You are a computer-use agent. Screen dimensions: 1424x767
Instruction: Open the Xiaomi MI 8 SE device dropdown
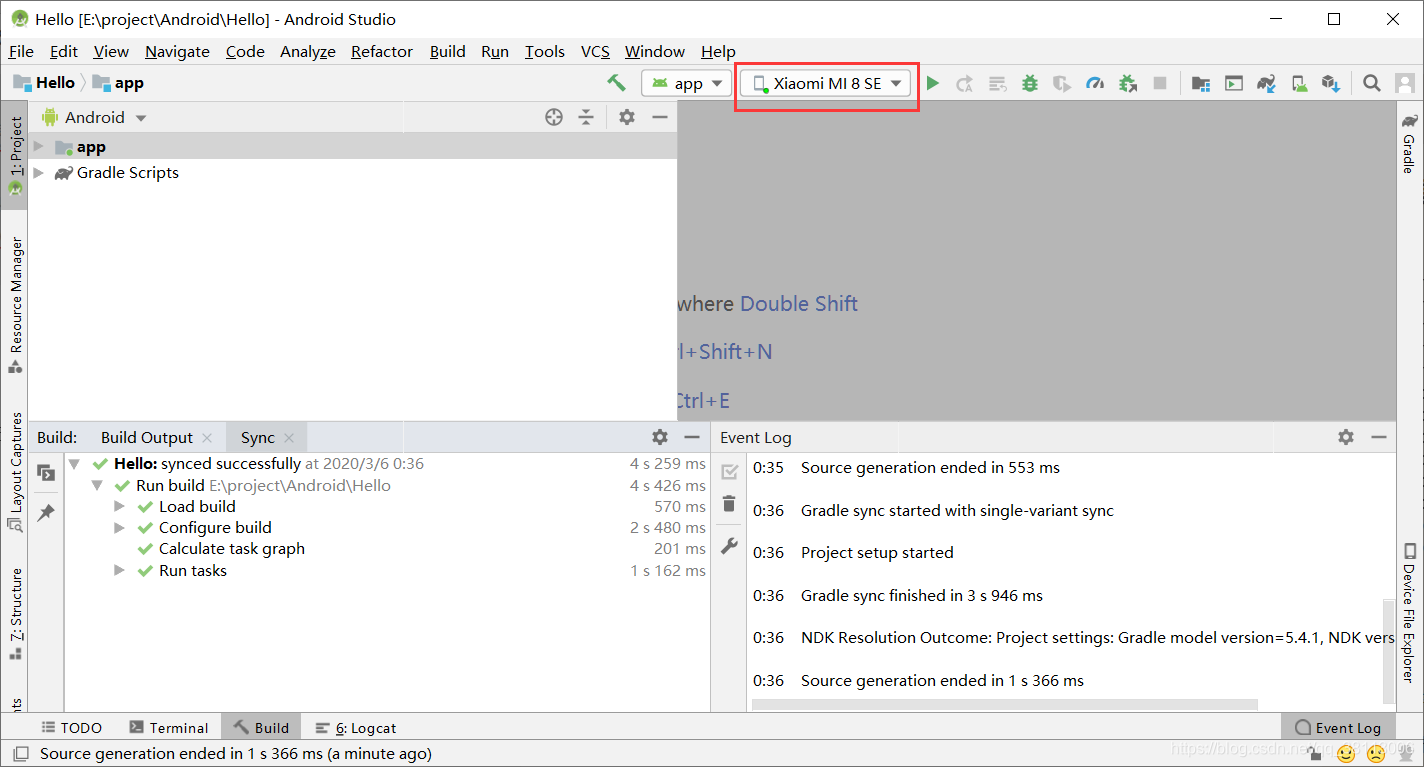pos(827,83)
